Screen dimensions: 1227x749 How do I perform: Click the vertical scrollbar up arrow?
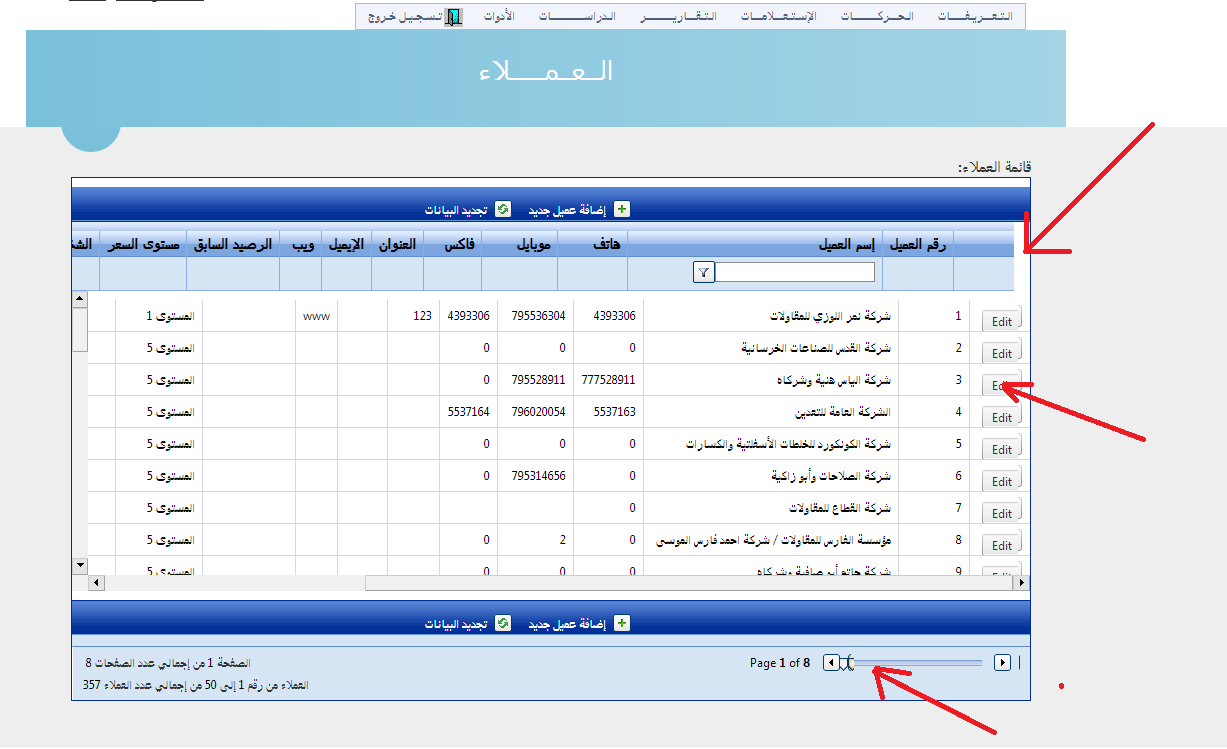pyautogui.click(x=80, y=300)
